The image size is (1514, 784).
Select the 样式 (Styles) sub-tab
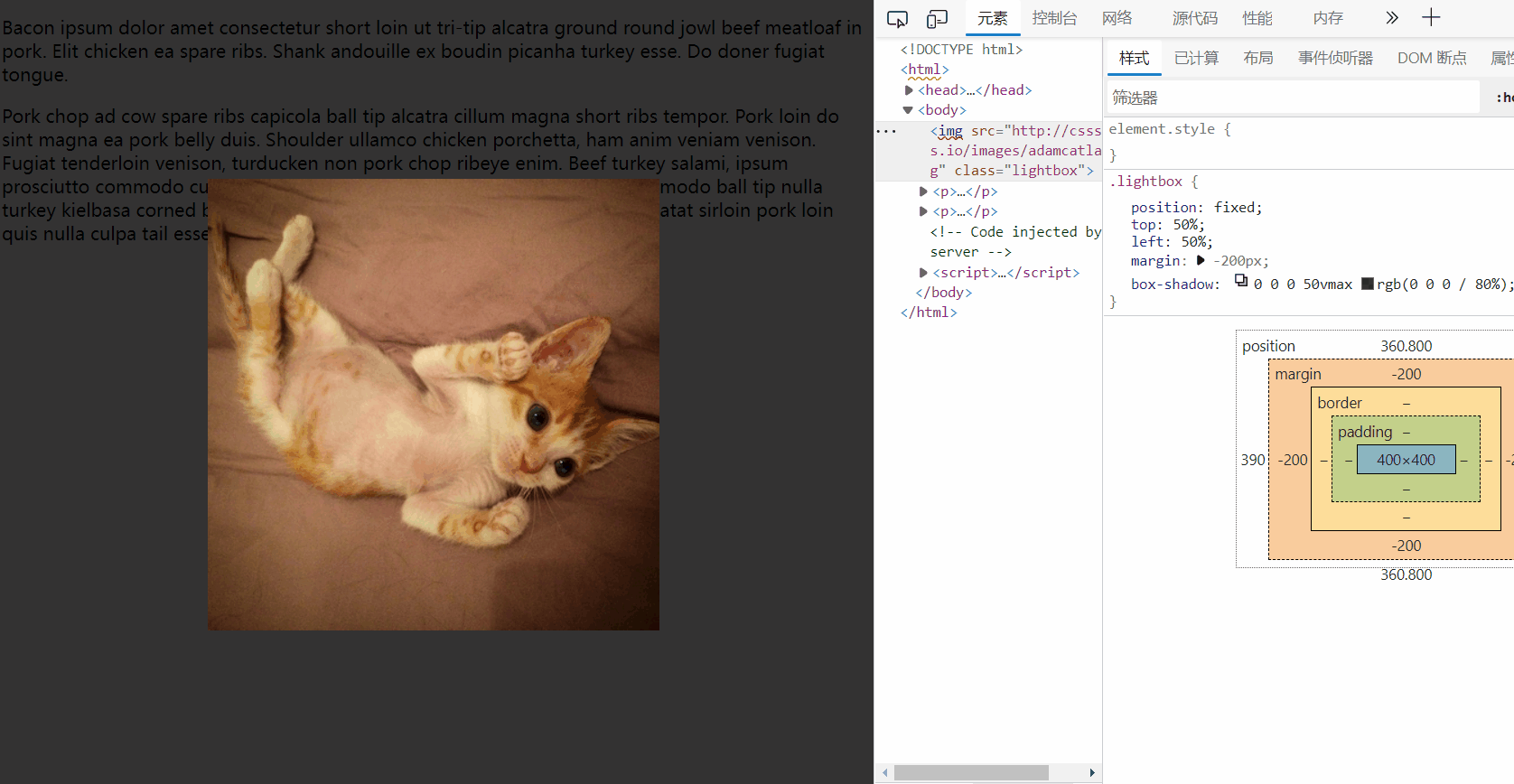[1134, 58]
